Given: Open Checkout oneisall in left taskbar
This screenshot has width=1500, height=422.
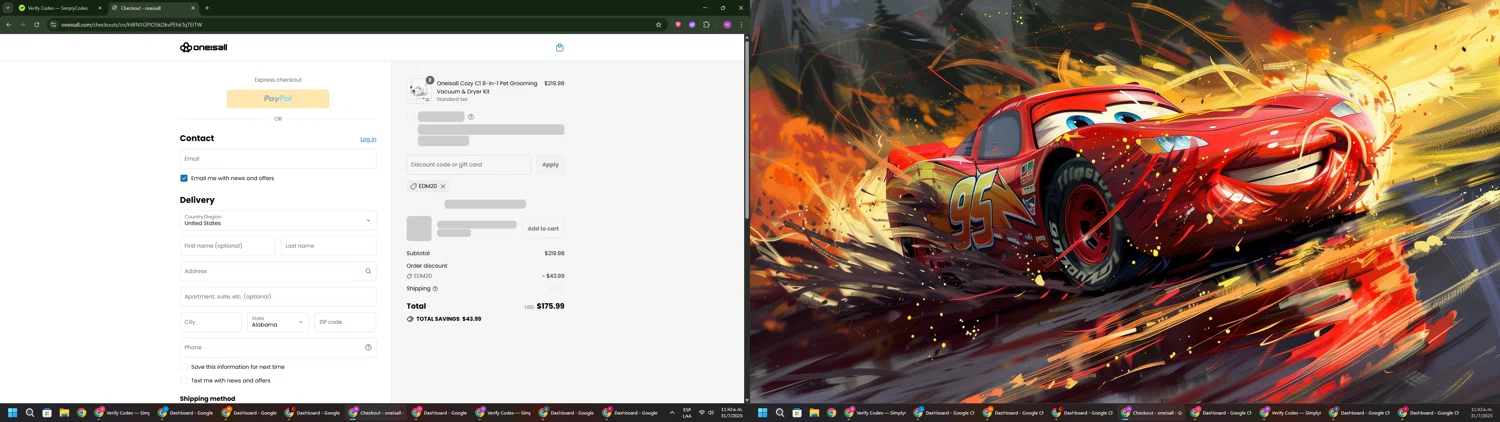Looking at the screenshot, I should tap(378, 412).
